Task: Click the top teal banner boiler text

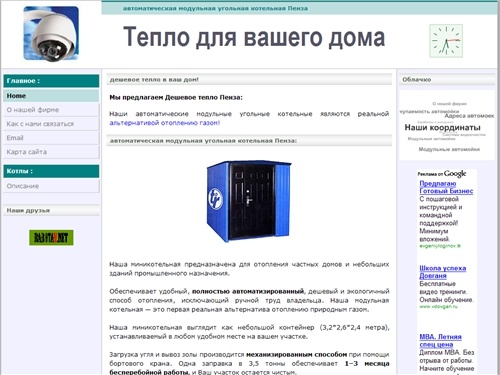Action: 215,8
